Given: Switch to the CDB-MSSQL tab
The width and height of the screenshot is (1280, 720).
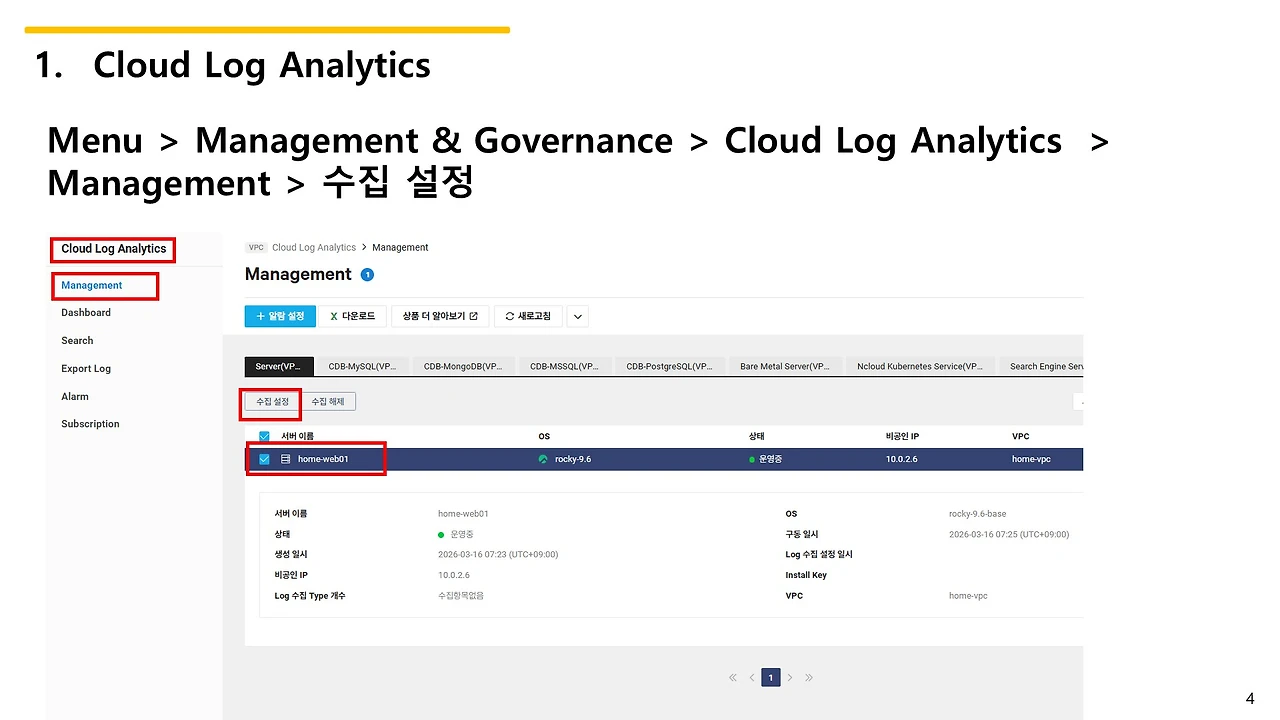Looking at the screenshot, I should pos(565,367).
